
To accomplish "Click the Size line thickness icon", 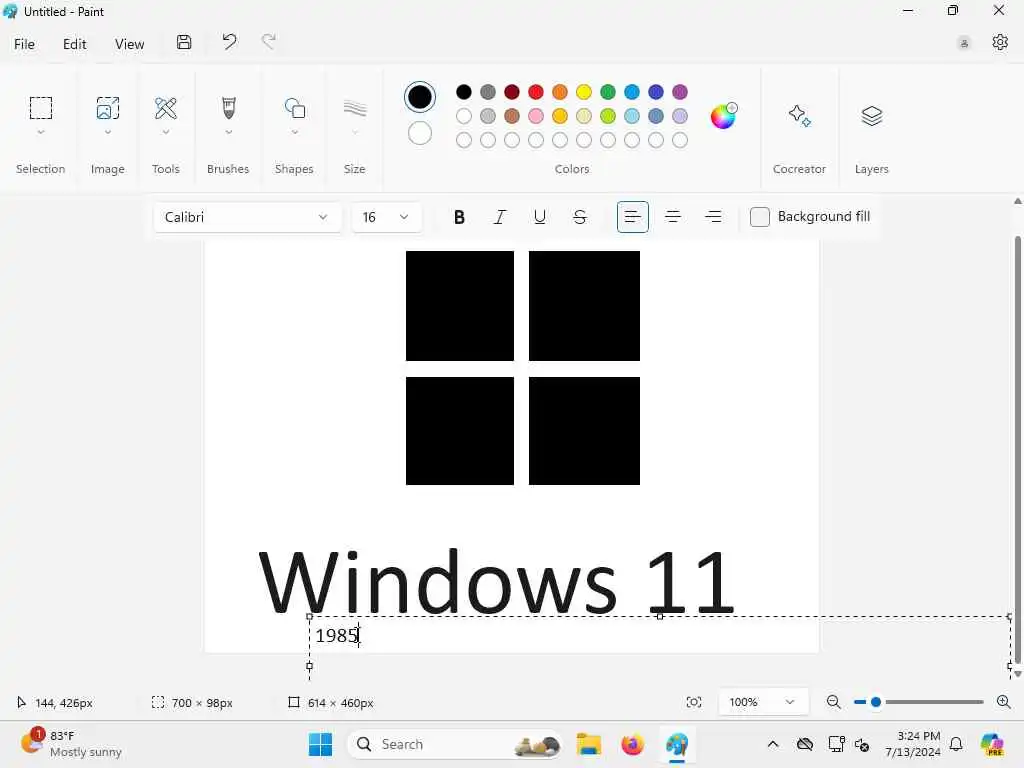I will 355,108.
